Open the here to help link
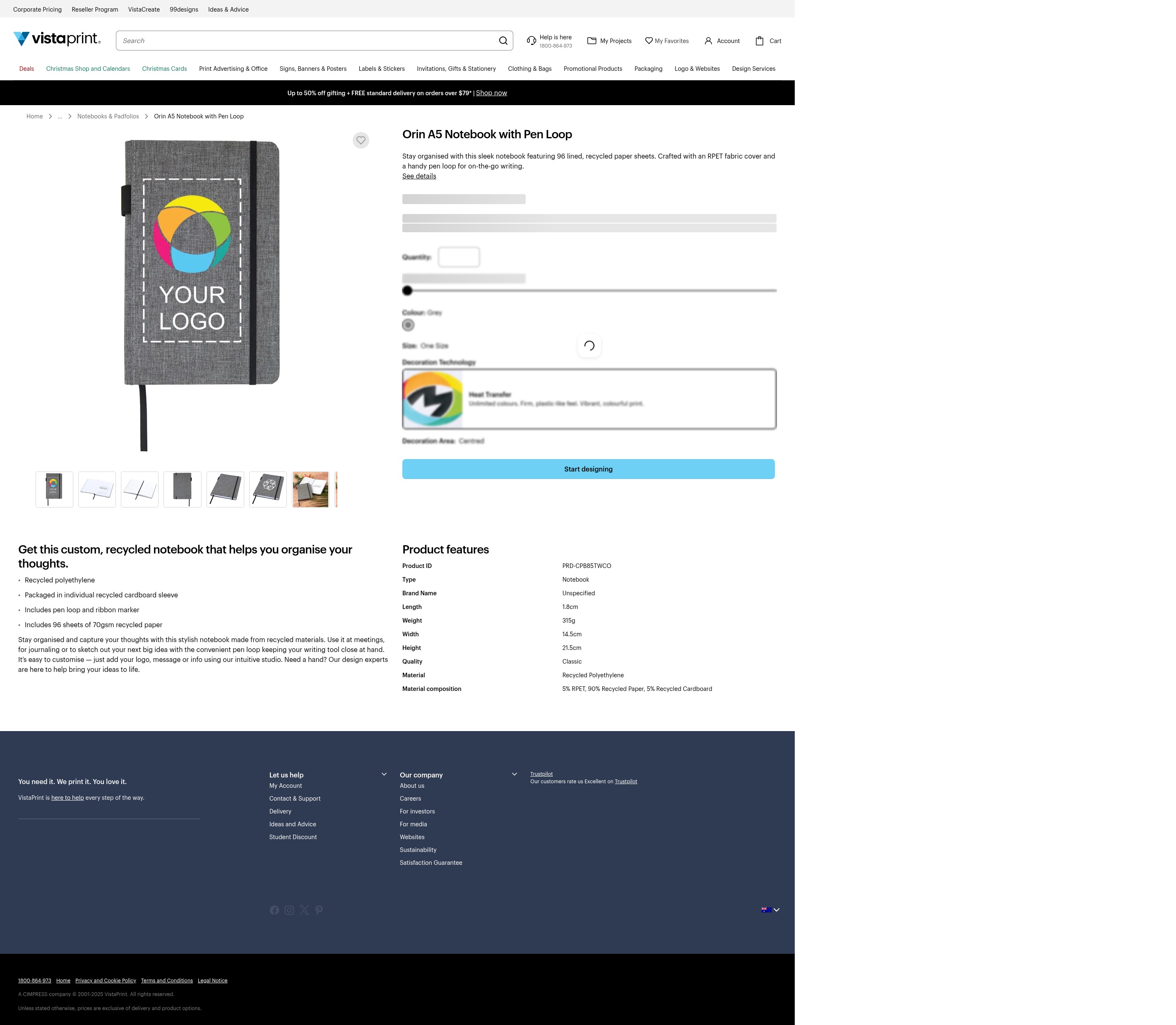Image resolution: width=1176 pixels, height=1025 pixels. (67, 797)
